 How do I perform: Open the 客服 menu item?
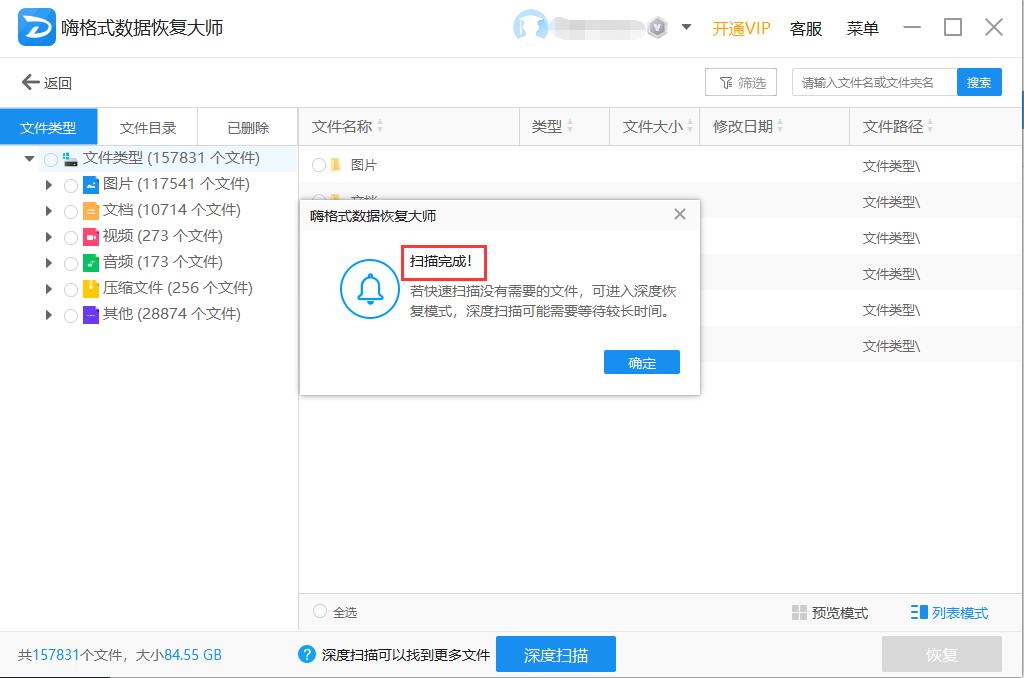[806, 29]
